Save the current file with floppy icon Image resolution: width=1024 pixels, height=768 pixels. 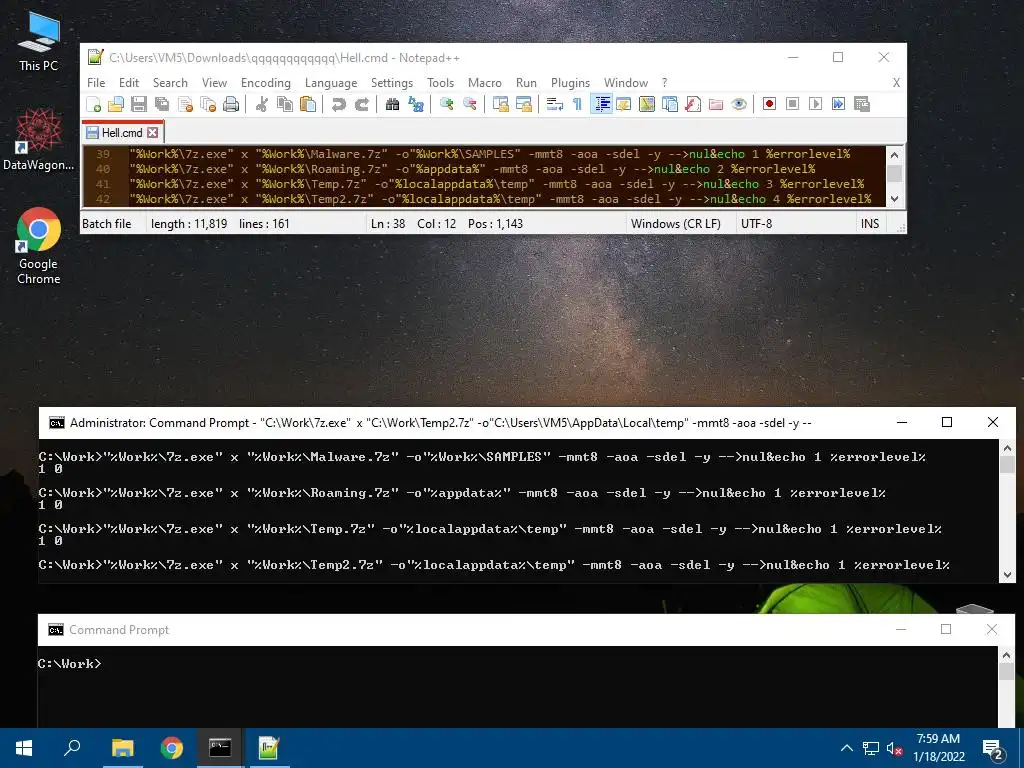(x=138, y=104)
